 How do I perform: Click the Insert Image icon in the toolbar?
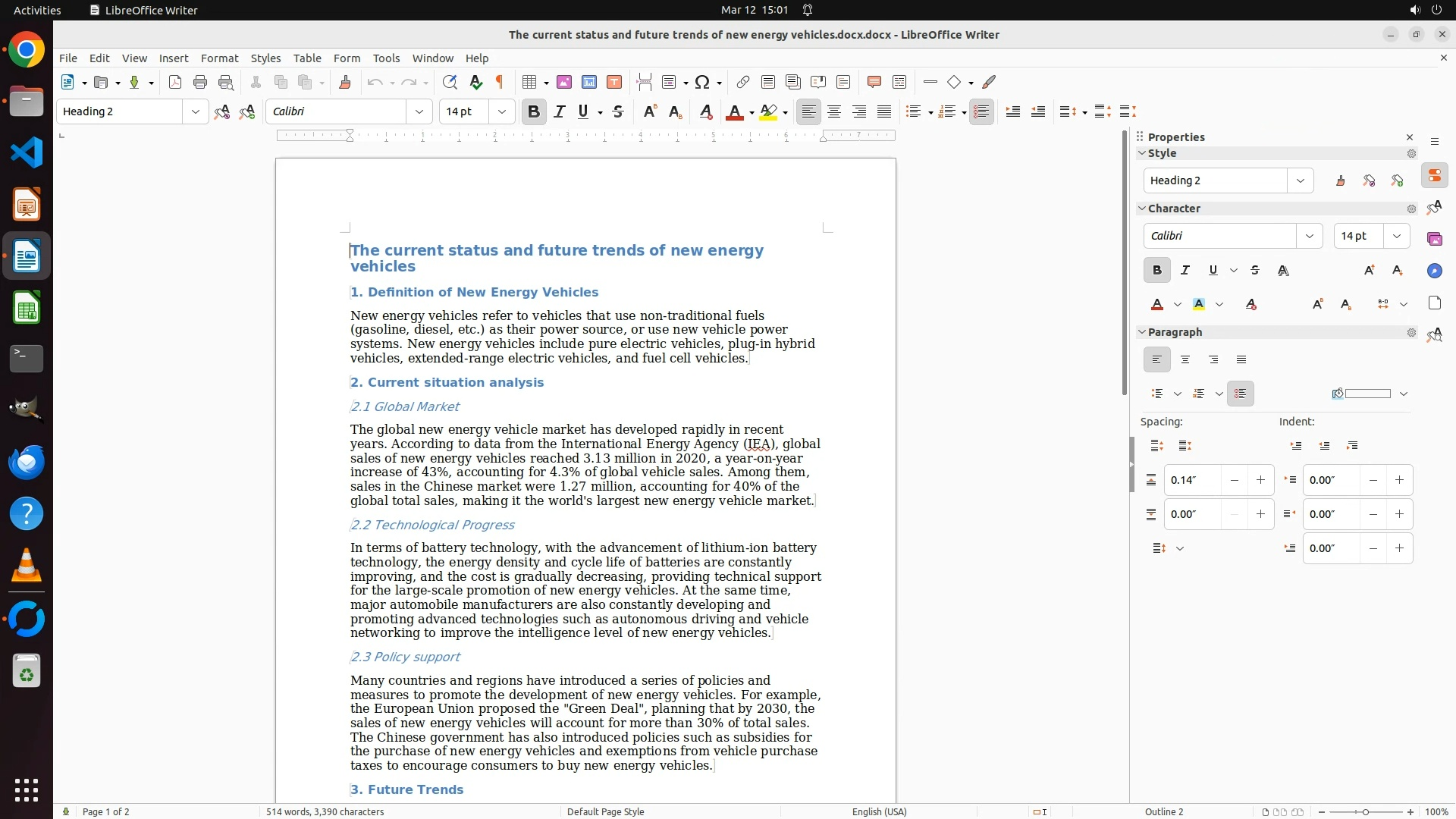coord(563,82)
